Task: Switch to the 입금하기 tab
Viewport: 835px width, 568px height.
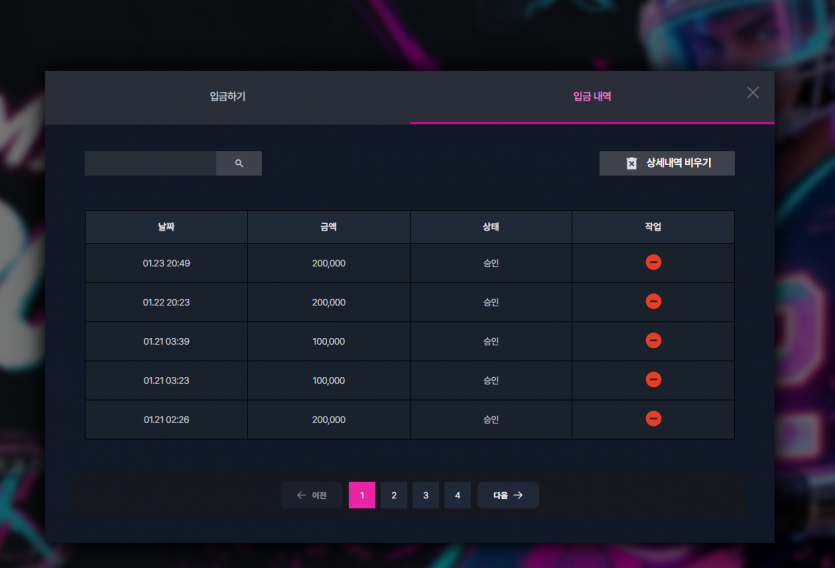Action: click(x=227, y=97)
